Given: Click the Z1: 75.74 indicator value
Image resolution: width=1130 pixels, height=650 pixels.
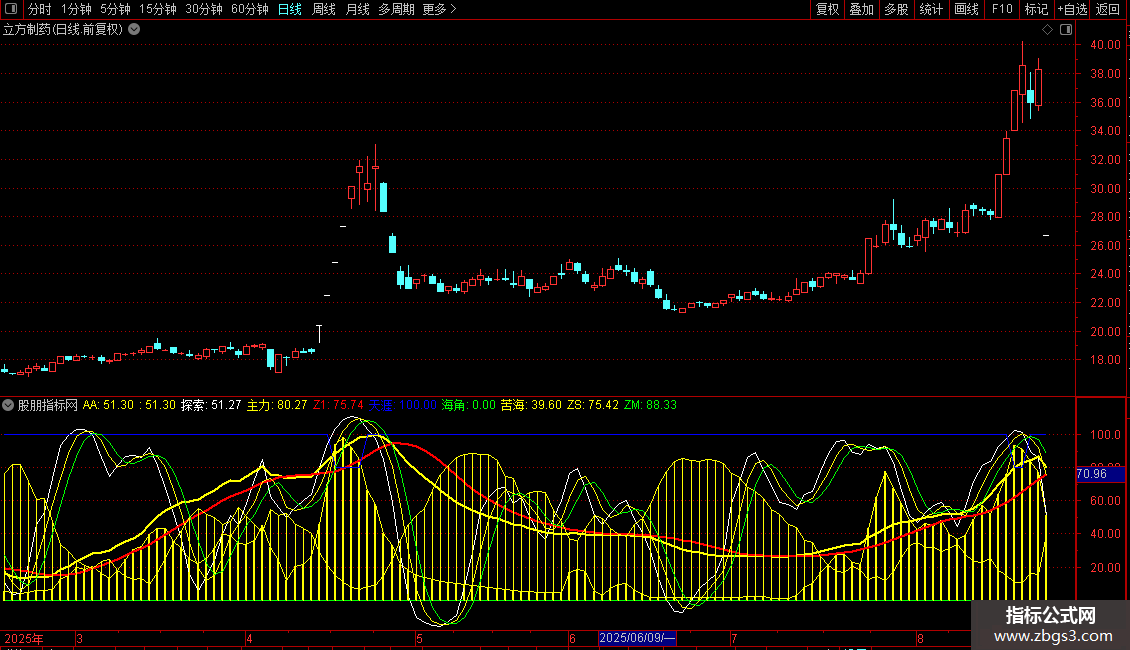Looking at the screenshot, I should pyautogui.click(x=338, y=405).
